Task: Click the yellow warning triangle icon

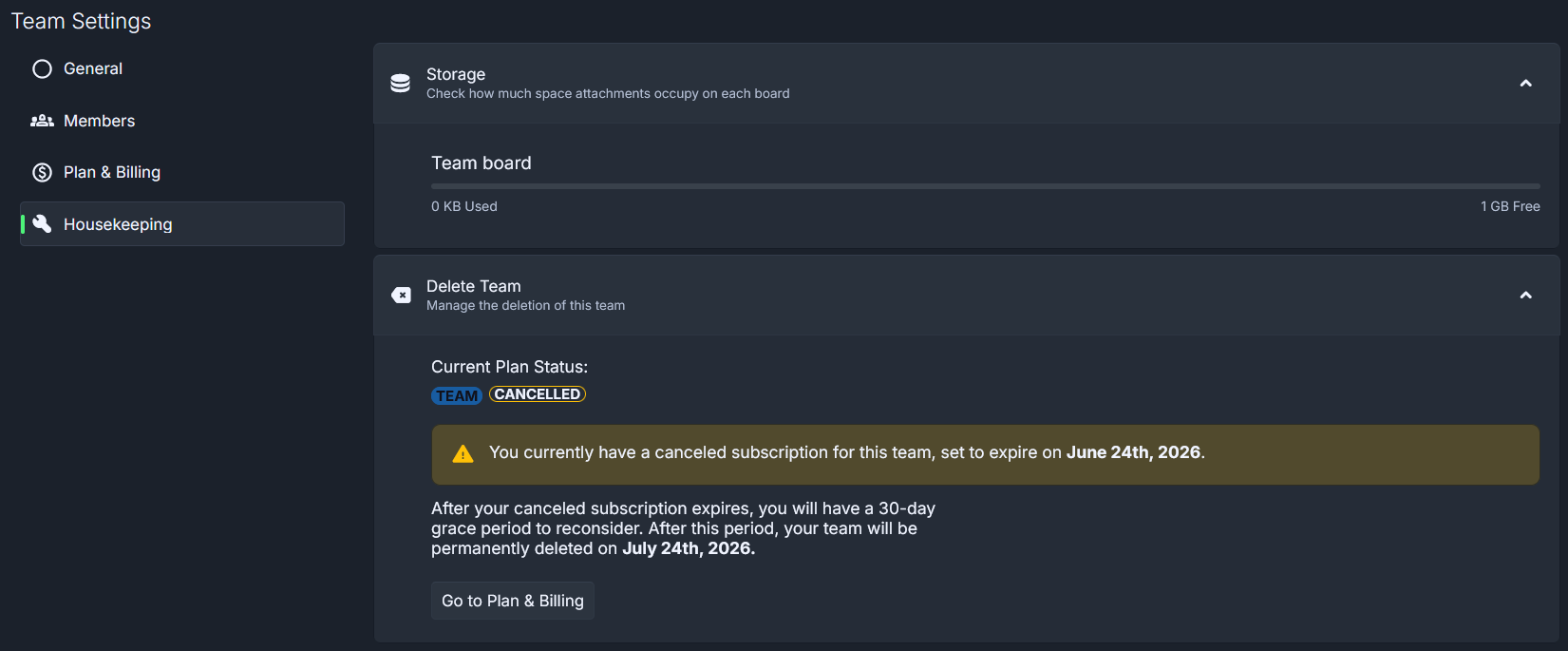Action: (463, 453)
